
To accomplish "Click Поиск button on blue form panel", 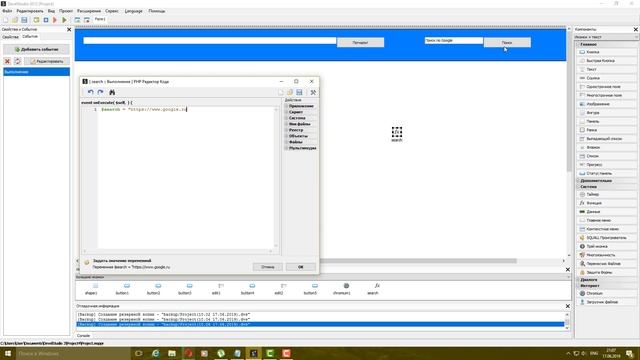I will click(507, 42).
